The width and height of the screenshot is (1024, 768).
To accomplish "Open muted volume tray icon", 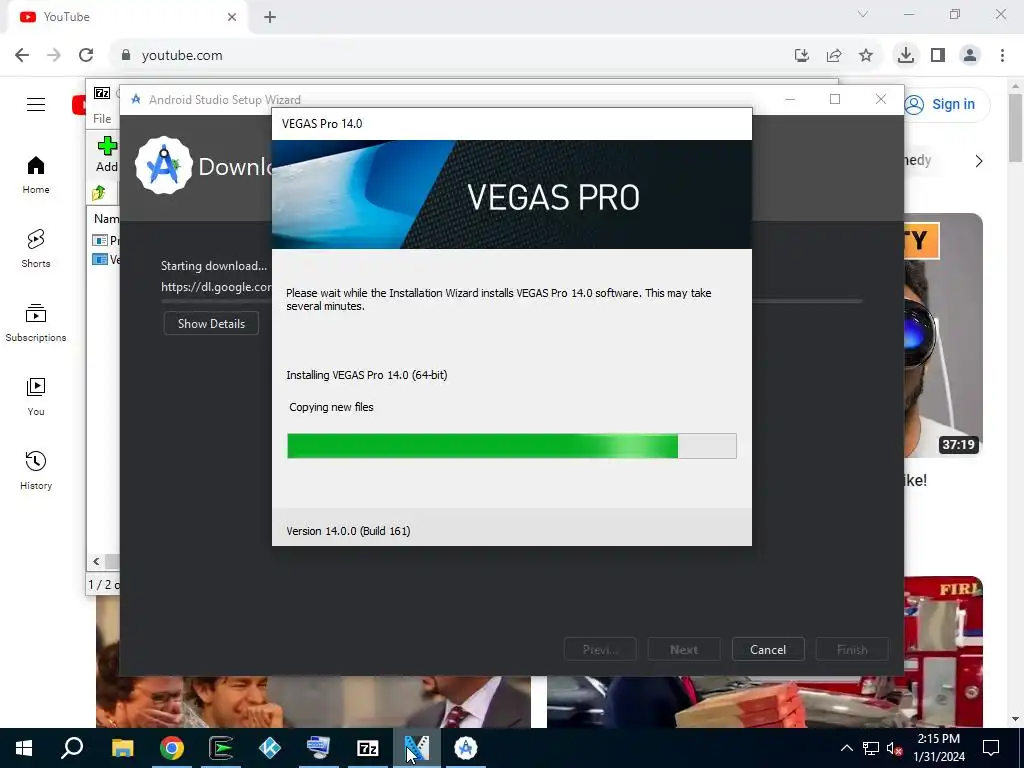I will 894,748.
